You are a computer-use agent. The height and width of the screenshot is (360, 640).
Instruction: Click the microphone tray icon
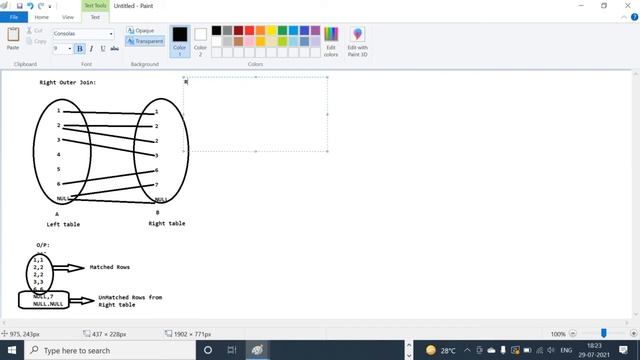(x=503, y=350)
